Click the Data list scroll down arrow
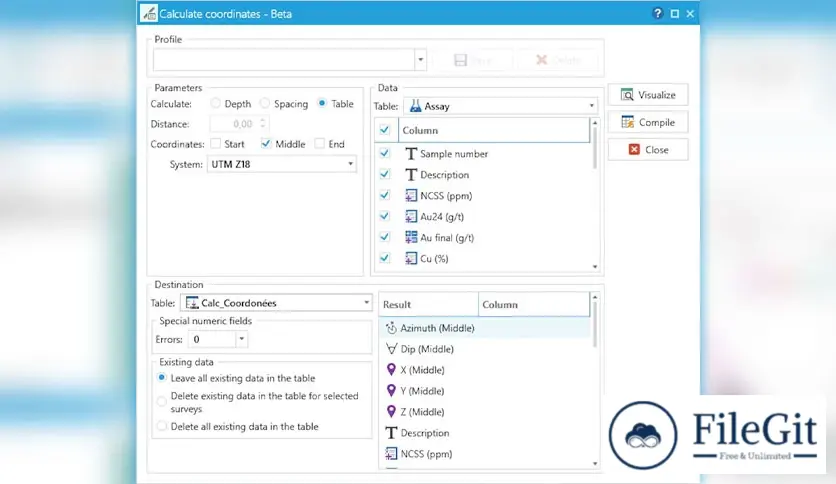836x484 pixels. [x=595, y=267]
